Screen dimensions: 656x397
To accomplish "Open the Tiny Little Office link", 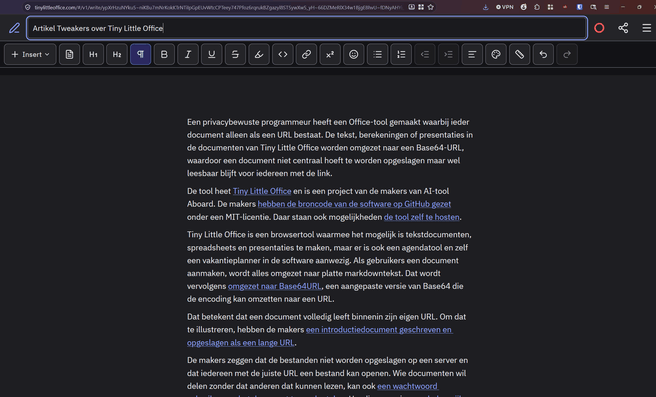I will [x=262, y=191].
